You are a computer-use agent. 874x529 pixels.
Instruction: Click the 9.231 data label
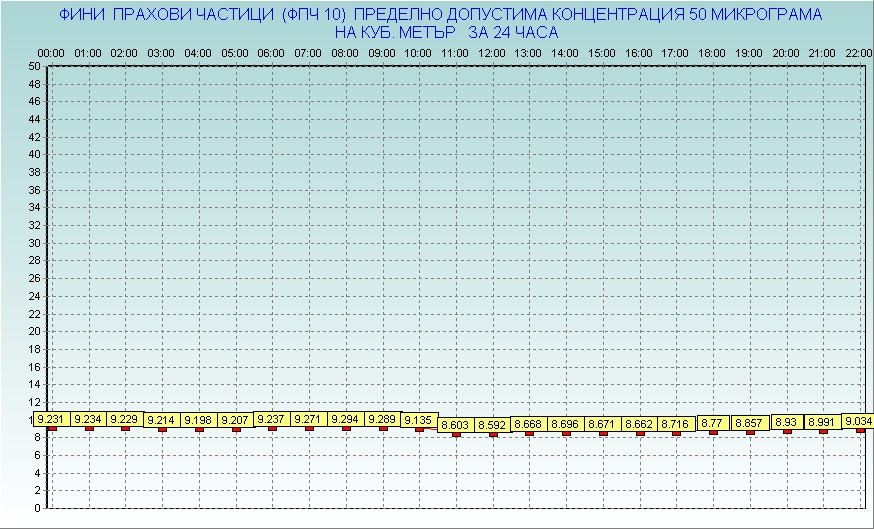pos(51,419)
